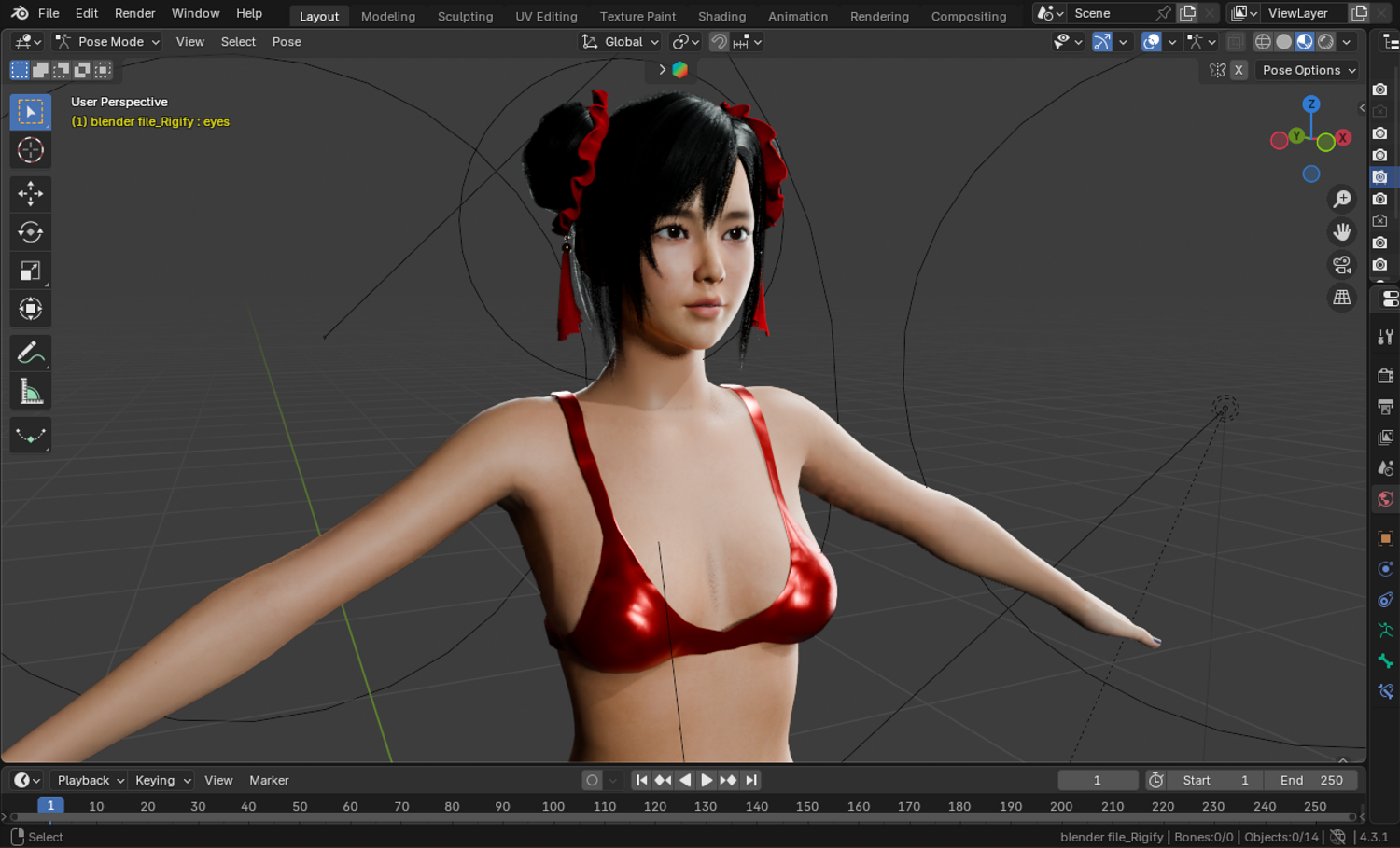This screenshot has height=848, width=1400.
Task: Select the pose Breakdowner tool
Action: pos(31,435)
